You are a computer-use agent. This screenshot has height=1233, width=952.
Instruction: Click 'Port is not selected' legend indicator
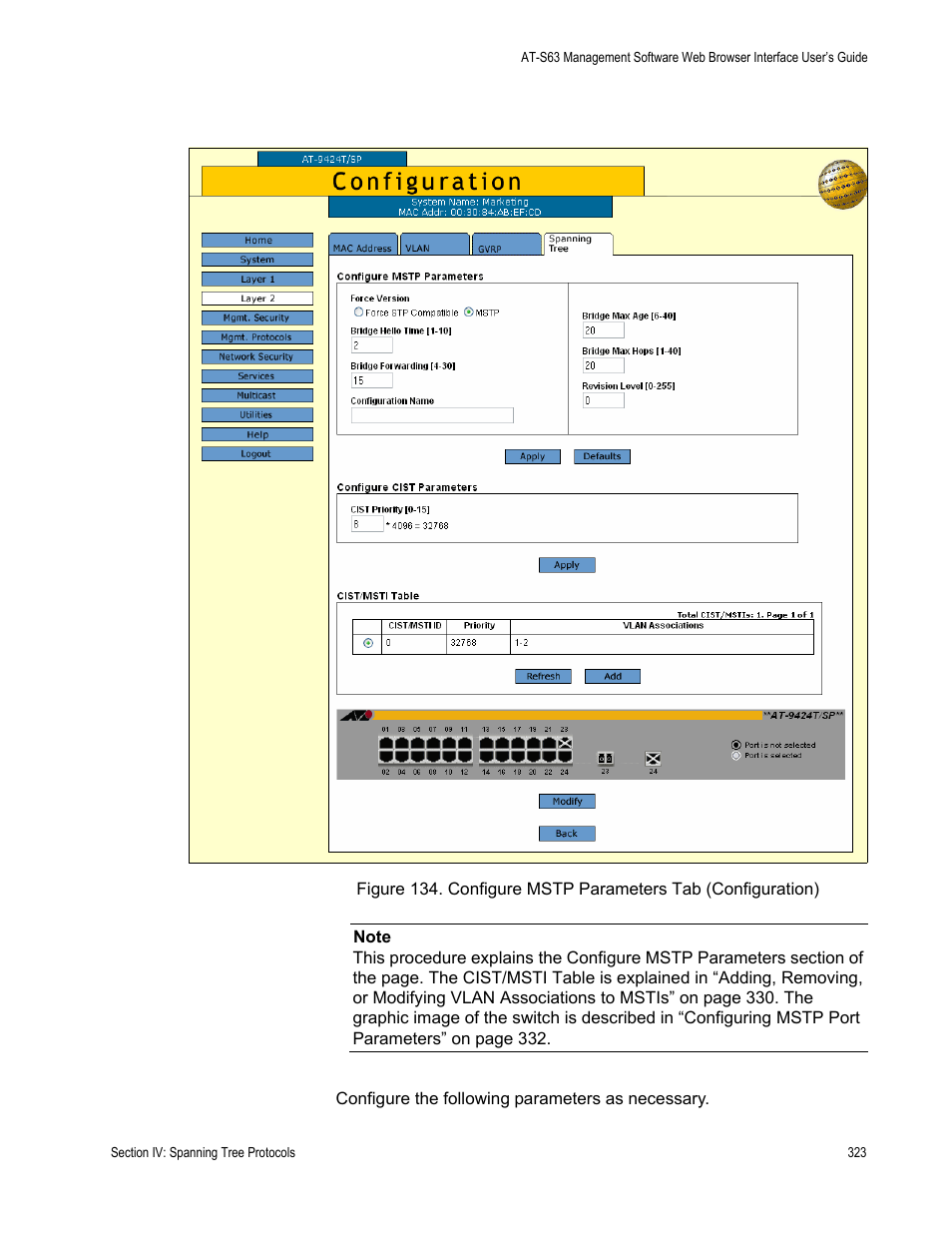coord(736,745)
